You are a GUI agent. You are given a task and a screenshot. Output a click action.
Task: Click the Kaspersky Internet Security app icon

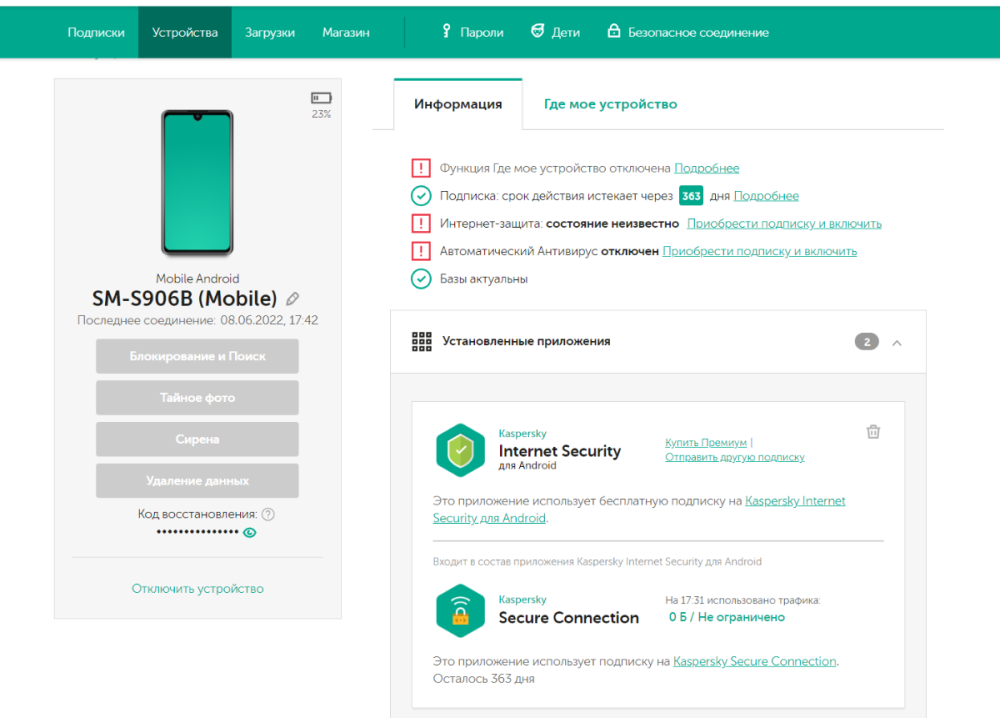(x=460, y=448)
